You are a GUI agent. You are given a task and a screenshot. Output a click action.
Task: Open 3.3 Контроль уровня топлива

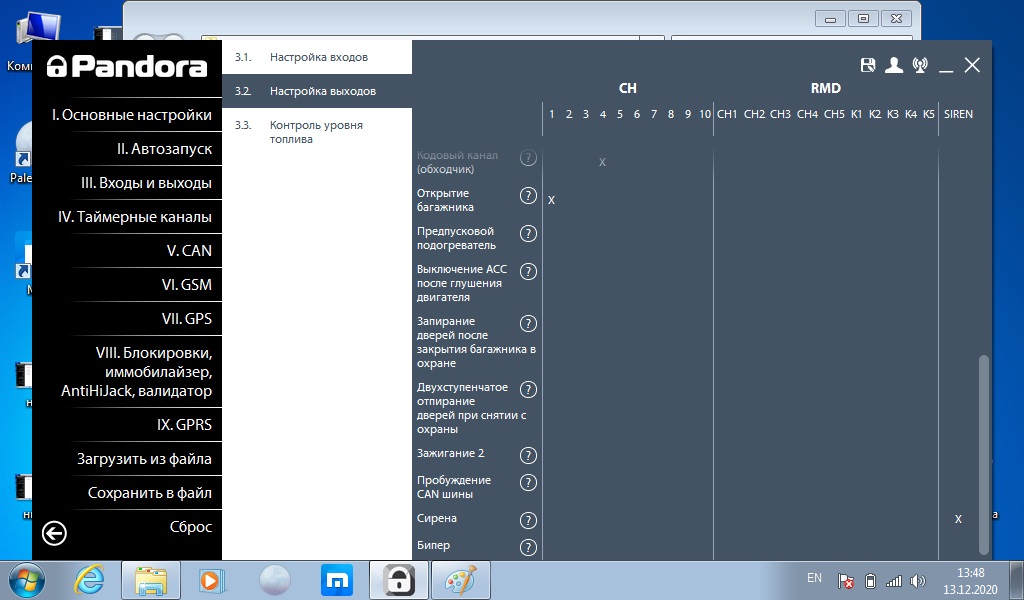[x=316, y=132]
